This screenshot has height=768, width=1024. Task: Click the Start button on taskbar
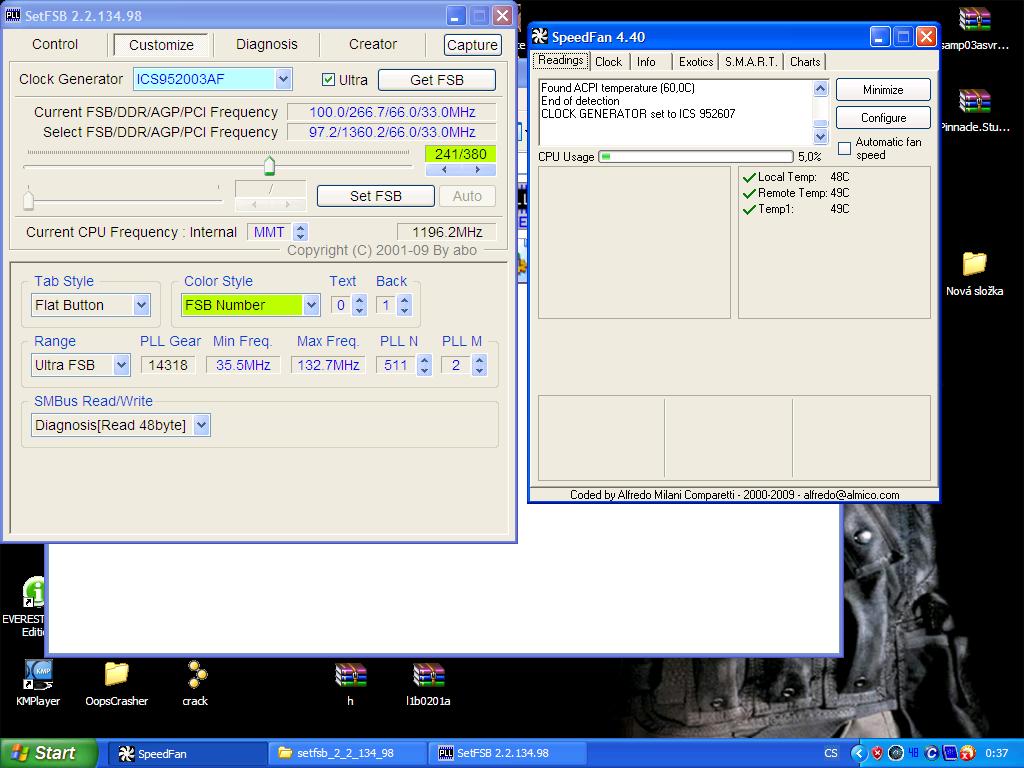point(49,753)
